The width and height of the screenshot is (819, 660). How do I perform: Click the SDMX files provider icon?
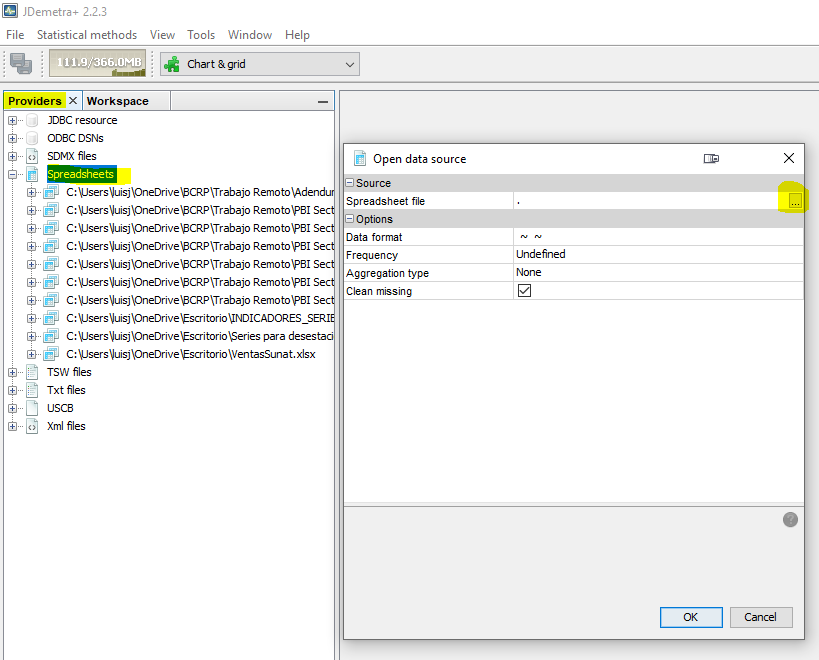[x=32, y=156]
